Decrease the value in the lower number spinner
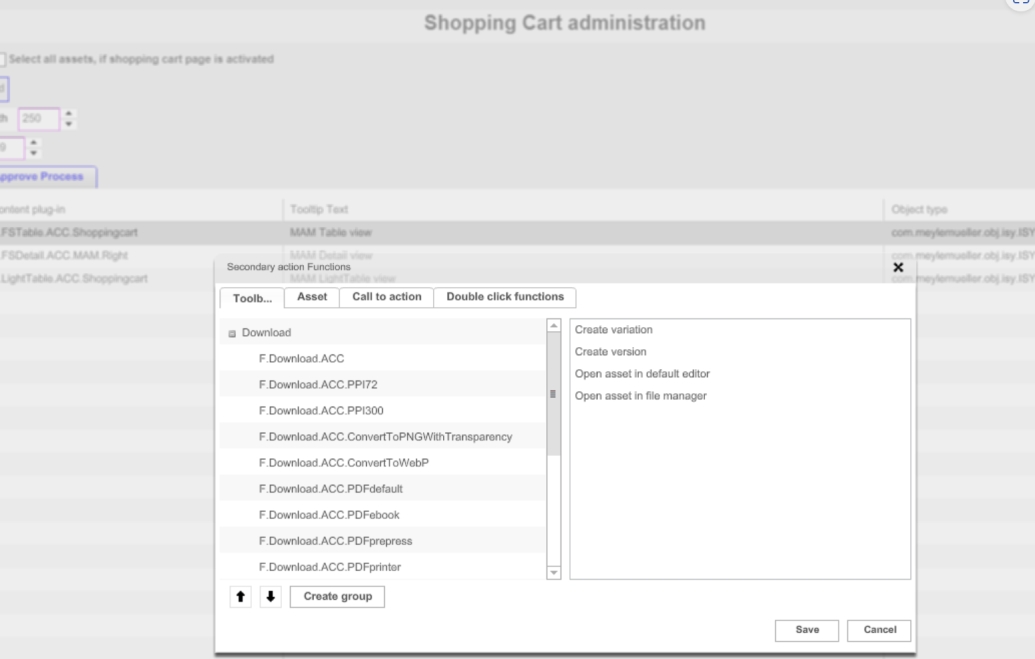This screenshot has width=1035, height=659. [33, 152]
